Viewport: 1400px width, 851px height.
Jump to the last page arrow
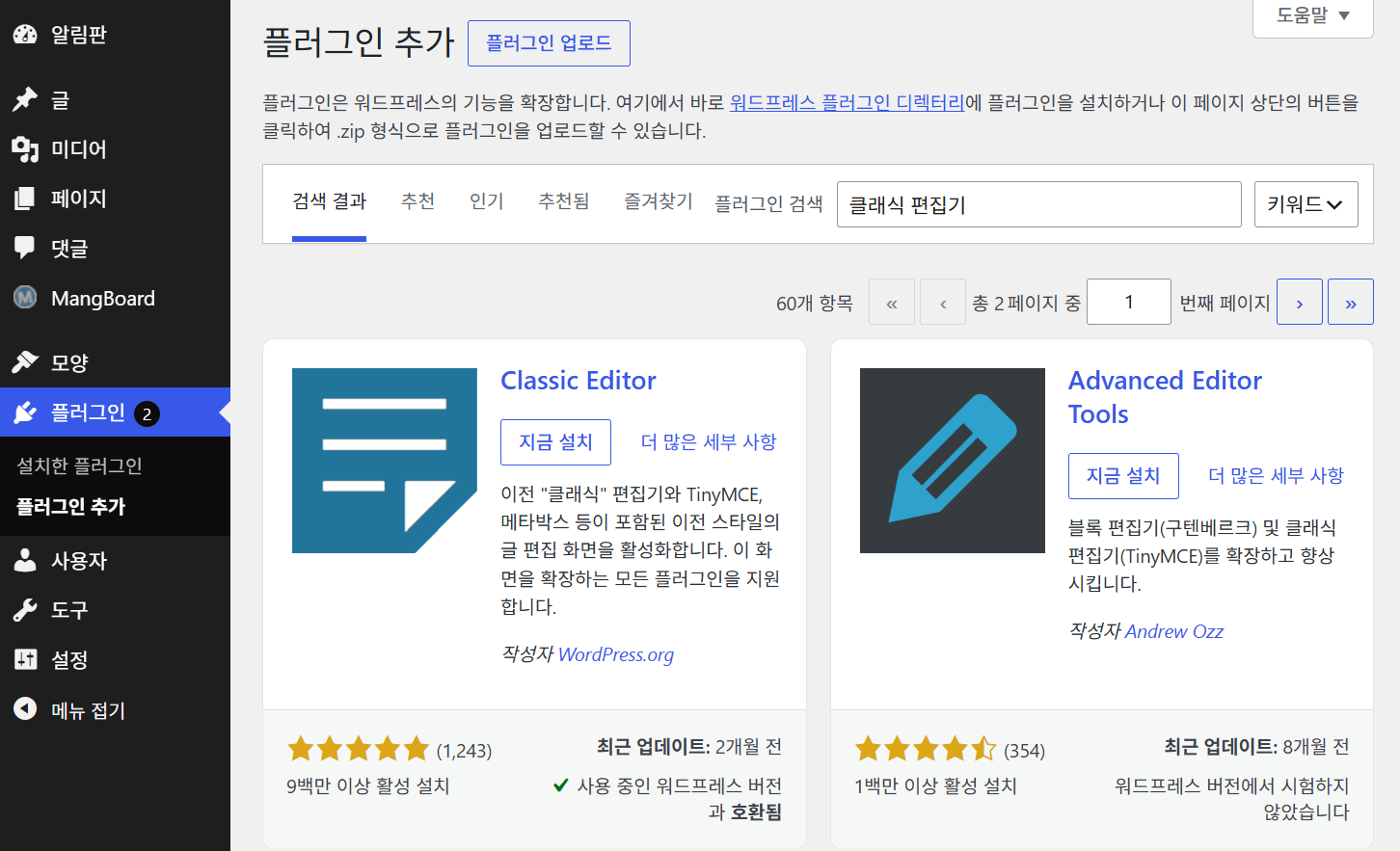pyautogui.click(x=1351, y=302)
